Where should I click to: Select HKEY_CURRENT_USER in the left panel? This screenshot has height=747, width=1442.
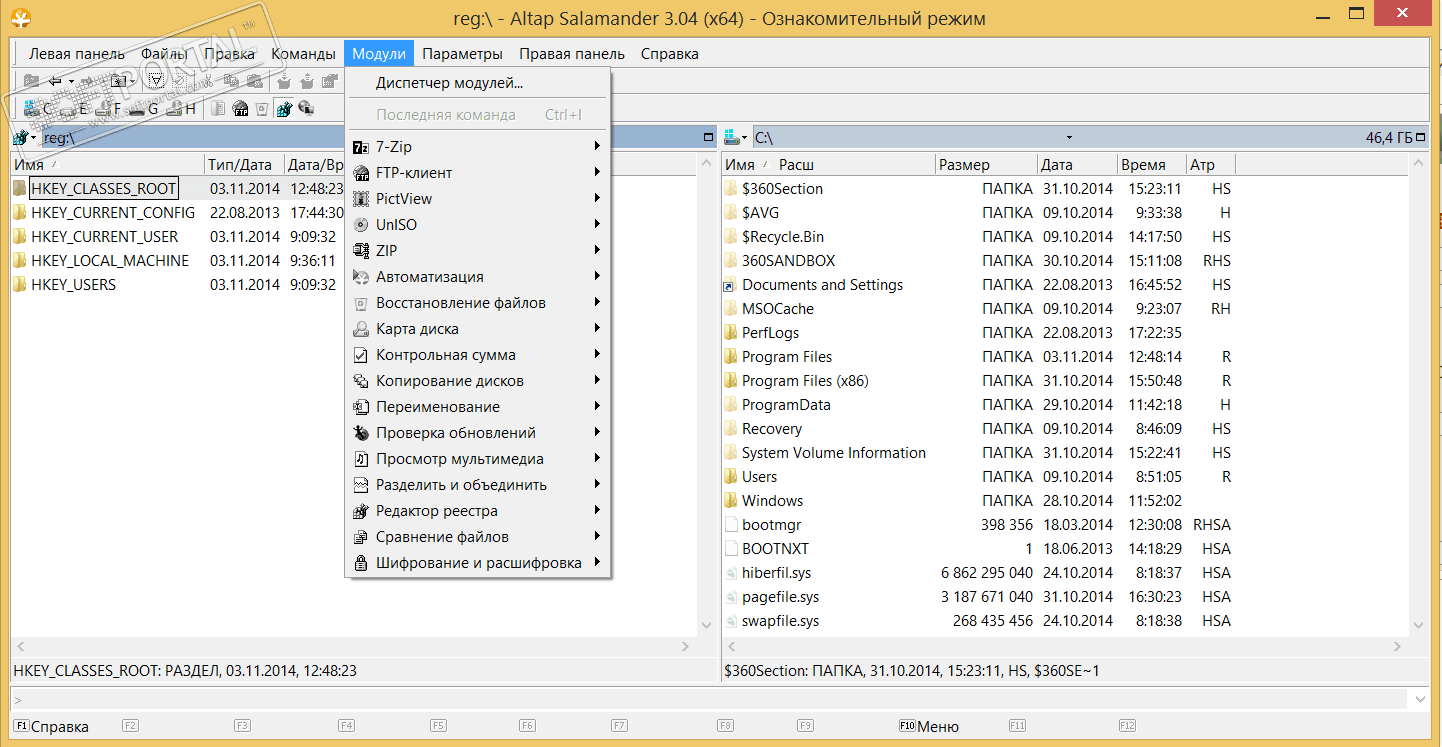pyautogui.click(x=105, y=237)
